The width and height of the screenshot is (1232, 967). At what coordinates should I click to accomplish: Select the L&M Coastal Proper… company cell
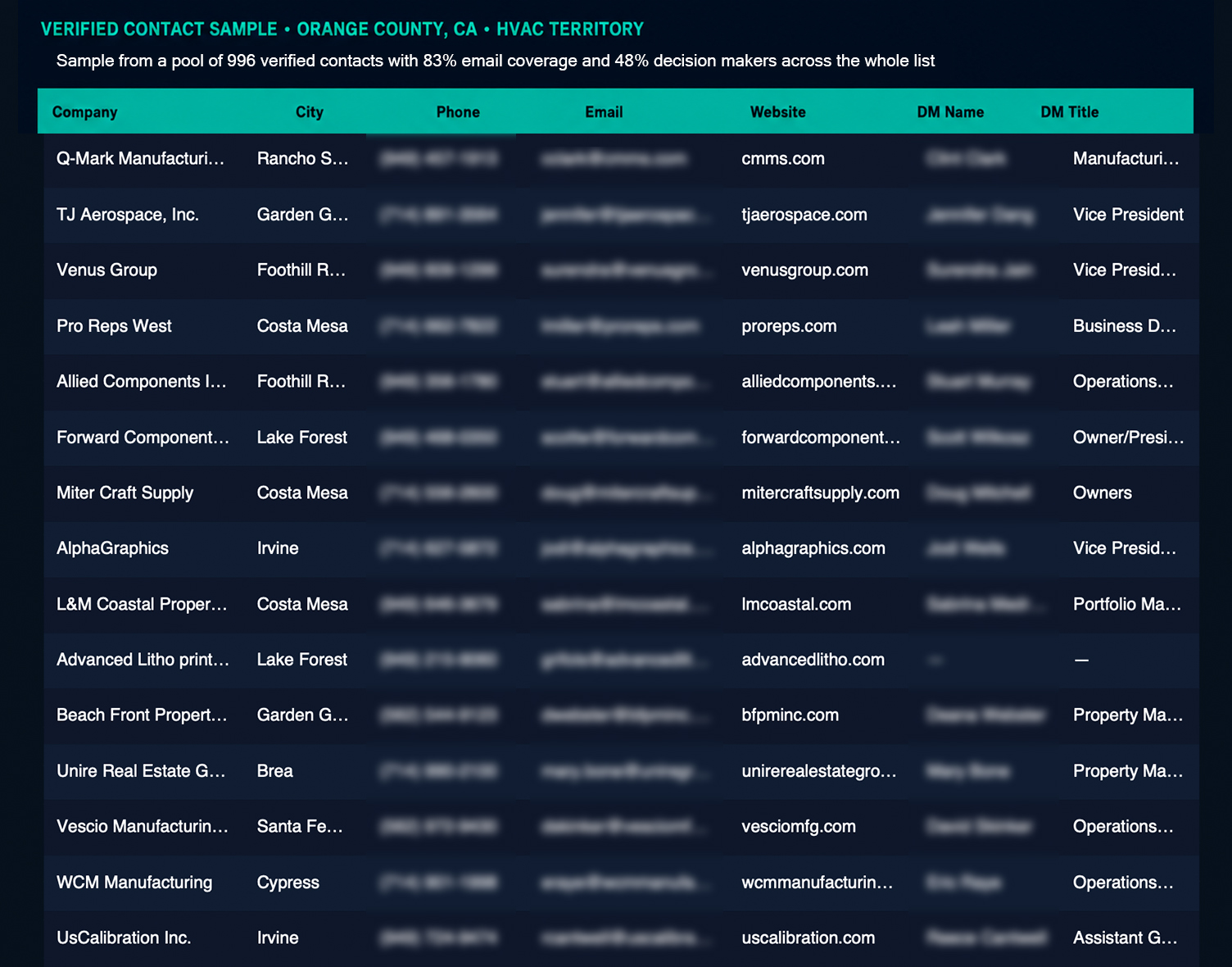tap(142, 605)
